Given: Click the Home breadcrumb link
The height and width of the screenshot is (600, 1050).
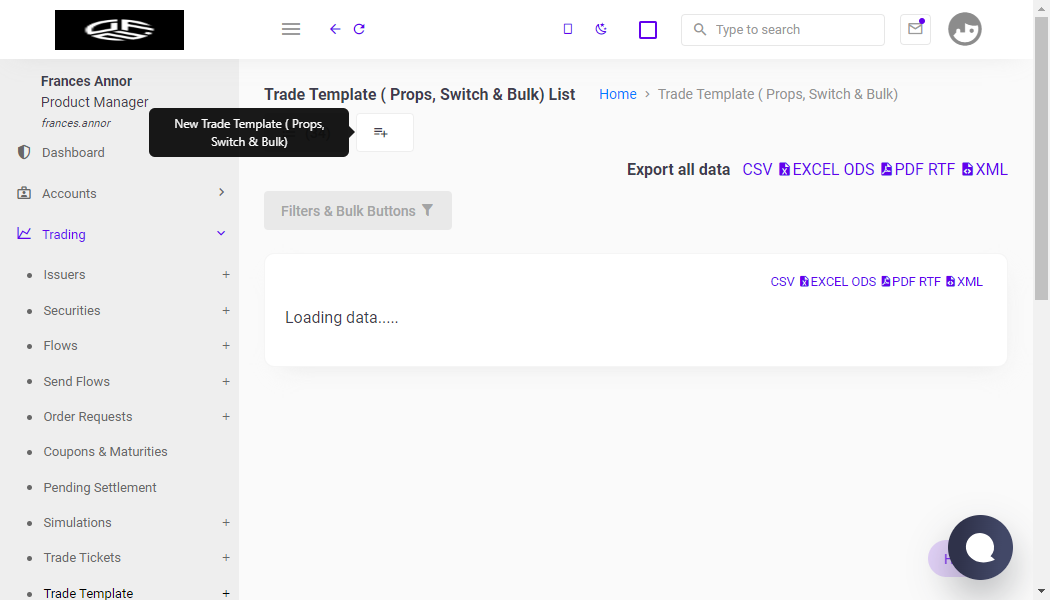Looking at the screenshot, I should pos(617,94).
